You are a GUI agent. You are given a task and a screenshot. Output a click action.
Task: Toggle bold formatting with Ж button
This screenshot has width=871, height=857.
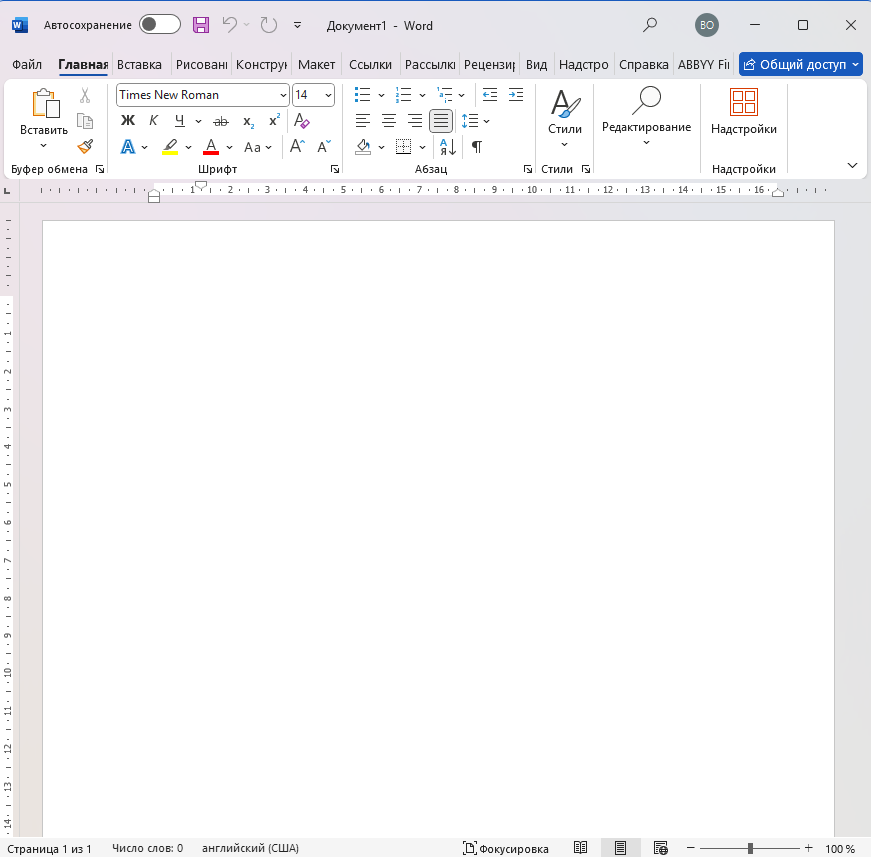click(x=128, y=121)
